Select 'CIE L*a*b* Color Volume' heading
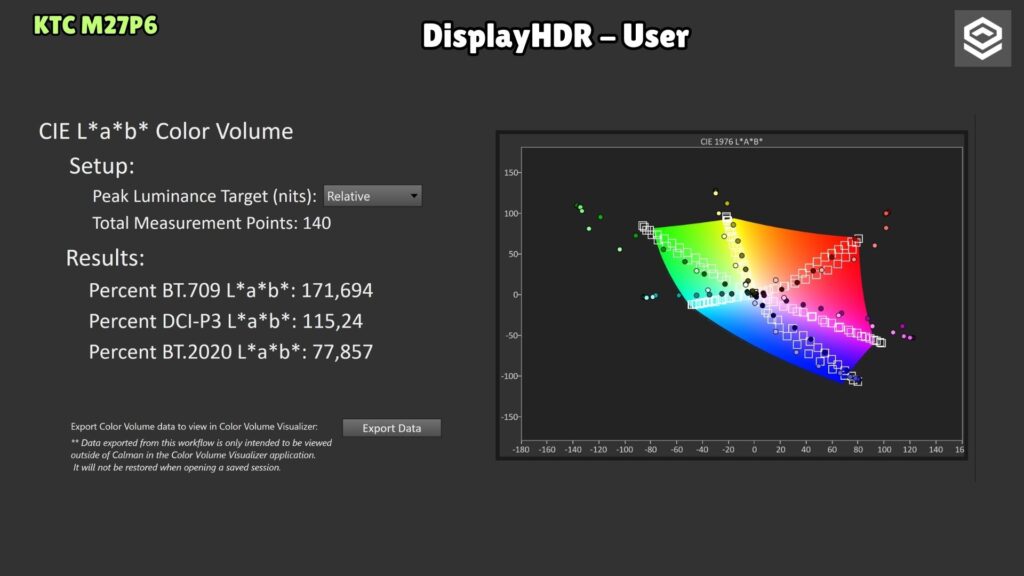The height and width of the screenshot is (576, 1024). point(166,131)
